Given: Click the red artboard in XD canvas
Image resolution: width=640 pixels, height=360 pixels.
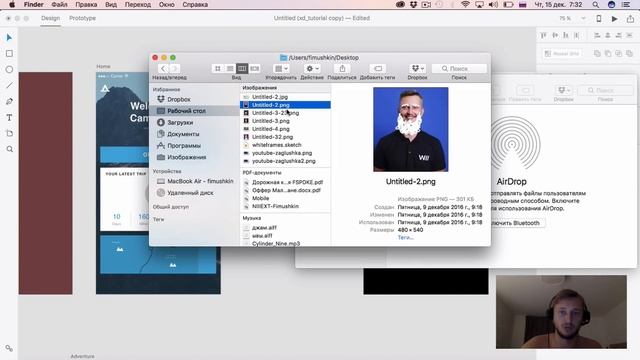Looking at the screenshot, I should click(x=45, y=183).
